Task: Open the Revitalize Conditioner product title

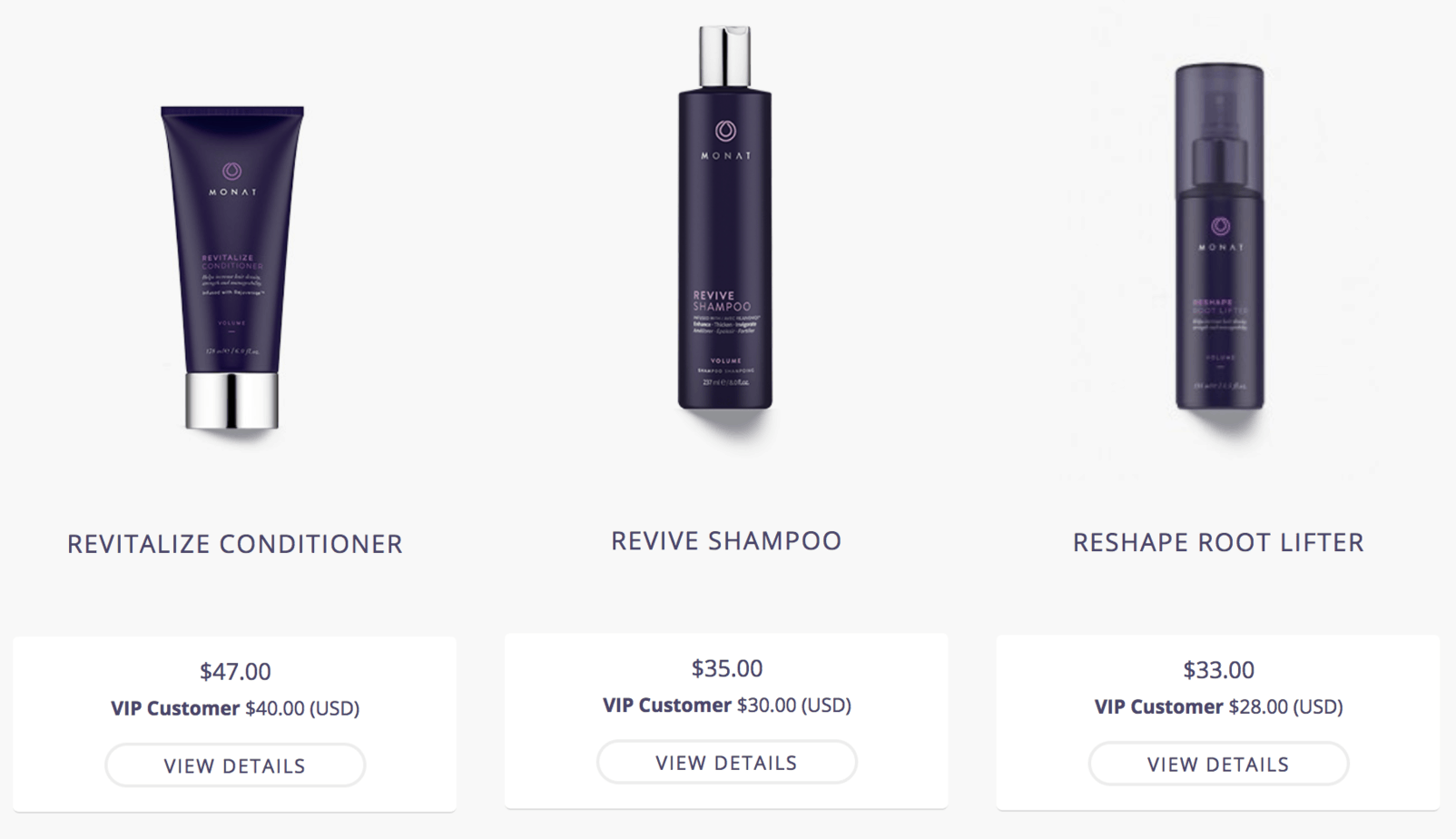Action: [235, 544]
